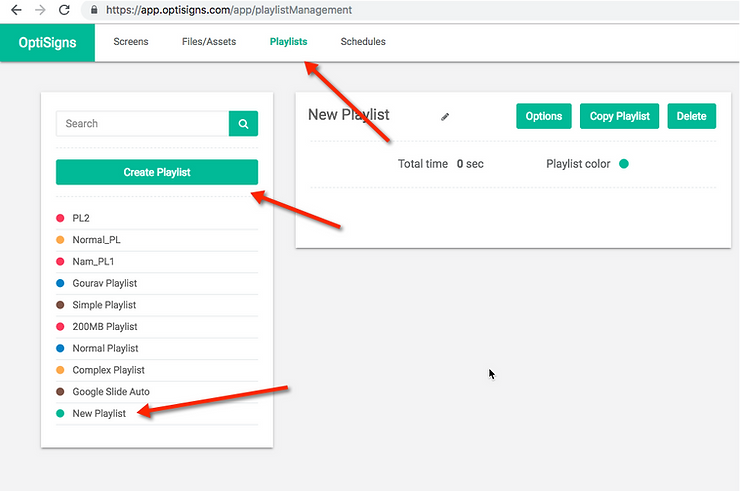Screen dimensions: 740x491
Task: Select the PL2 playlist
Action: pyautogui.click(x=157, y=218)
